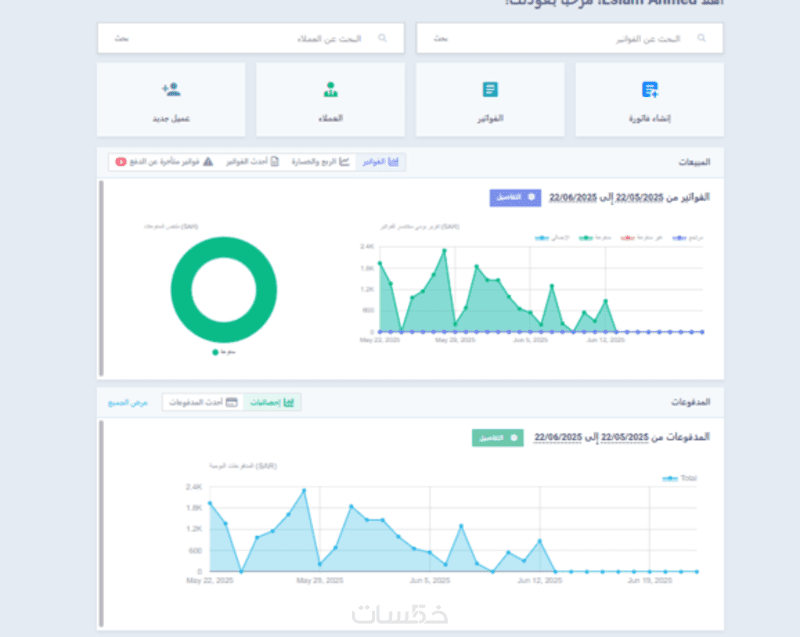Viewport: 800px width, 637px height.
Task: Click the invoice search magnifier icon
Action: 702,38
